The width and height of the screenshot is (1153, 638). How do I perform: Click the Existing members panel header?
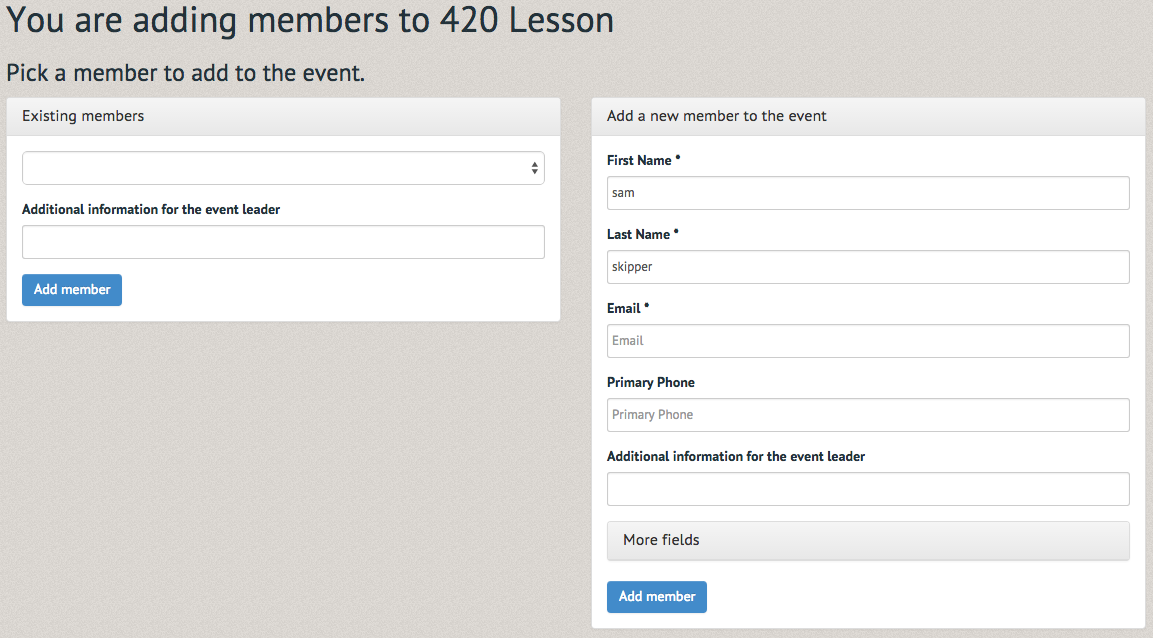pos(283,116)
